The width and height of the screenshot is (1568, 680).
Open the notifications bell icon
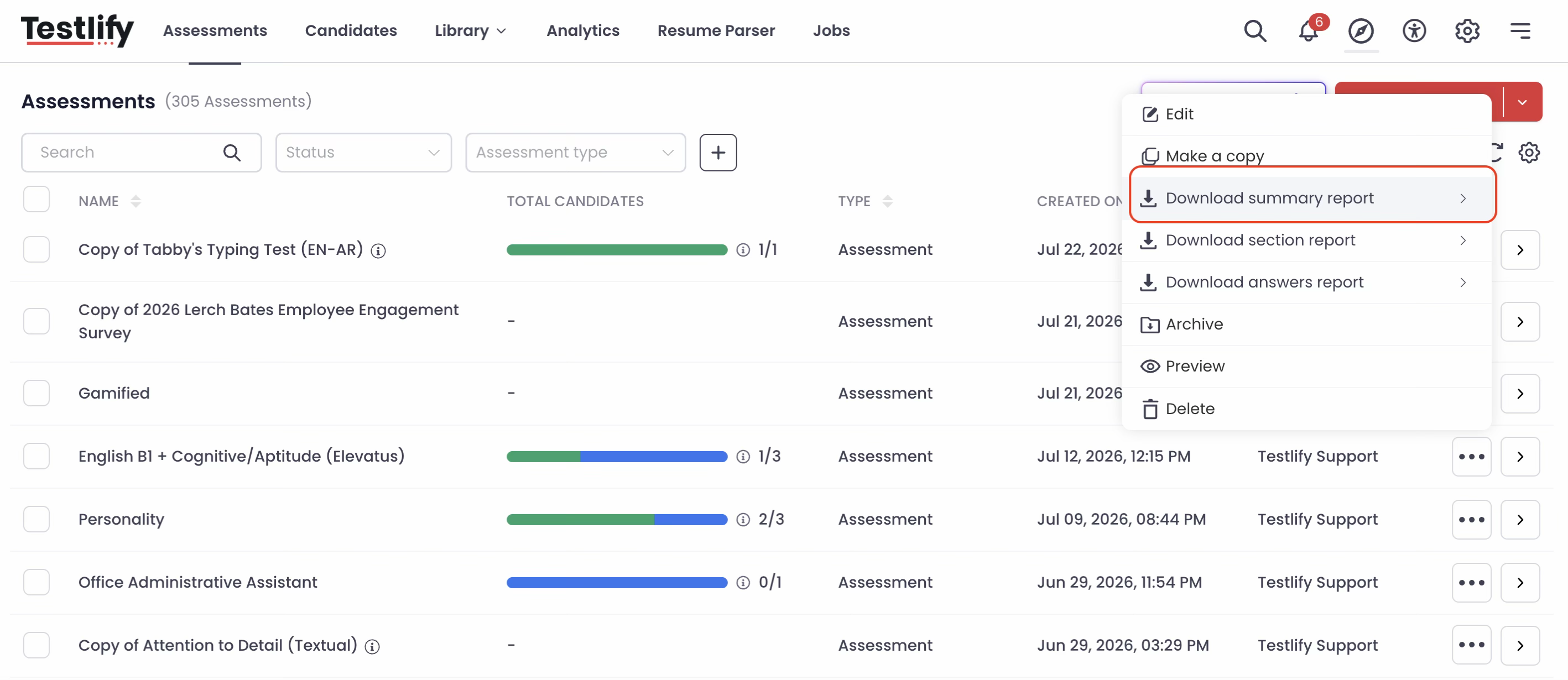pos(1308,30)
